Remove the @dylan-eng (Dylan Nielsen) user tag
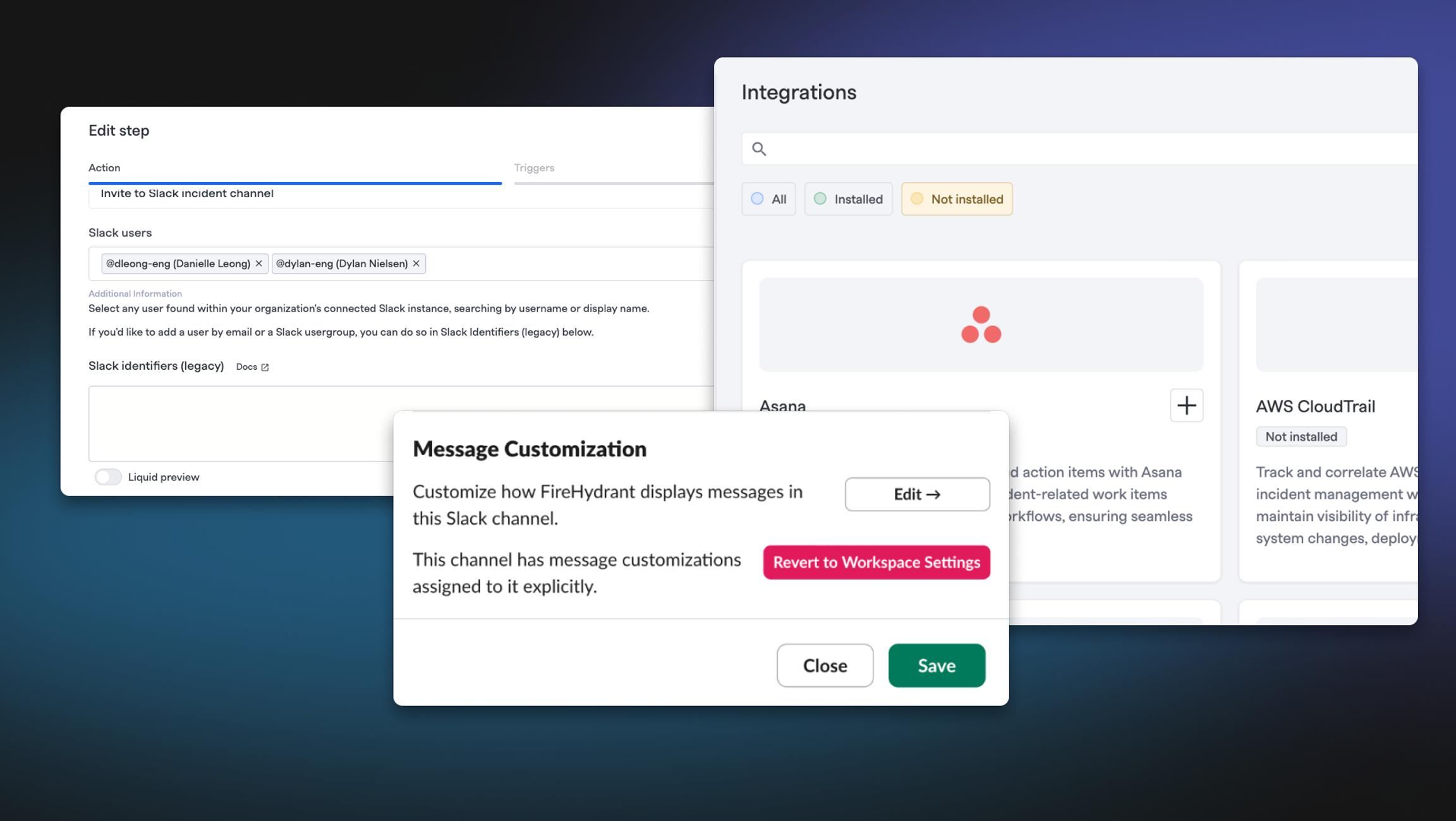This screenshot has height=821, width=1456. click(416, 264)
